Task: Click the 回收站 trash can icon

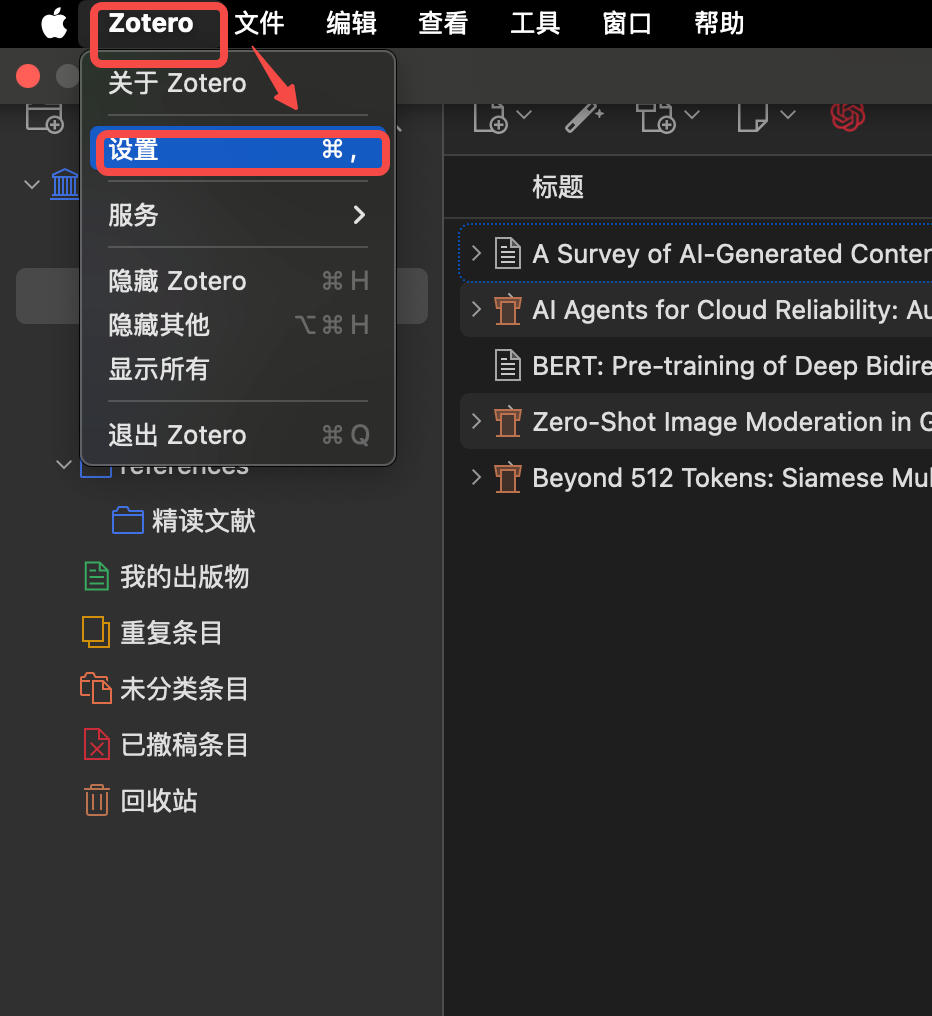Action: pyautogui.click(x=97, y=800)
